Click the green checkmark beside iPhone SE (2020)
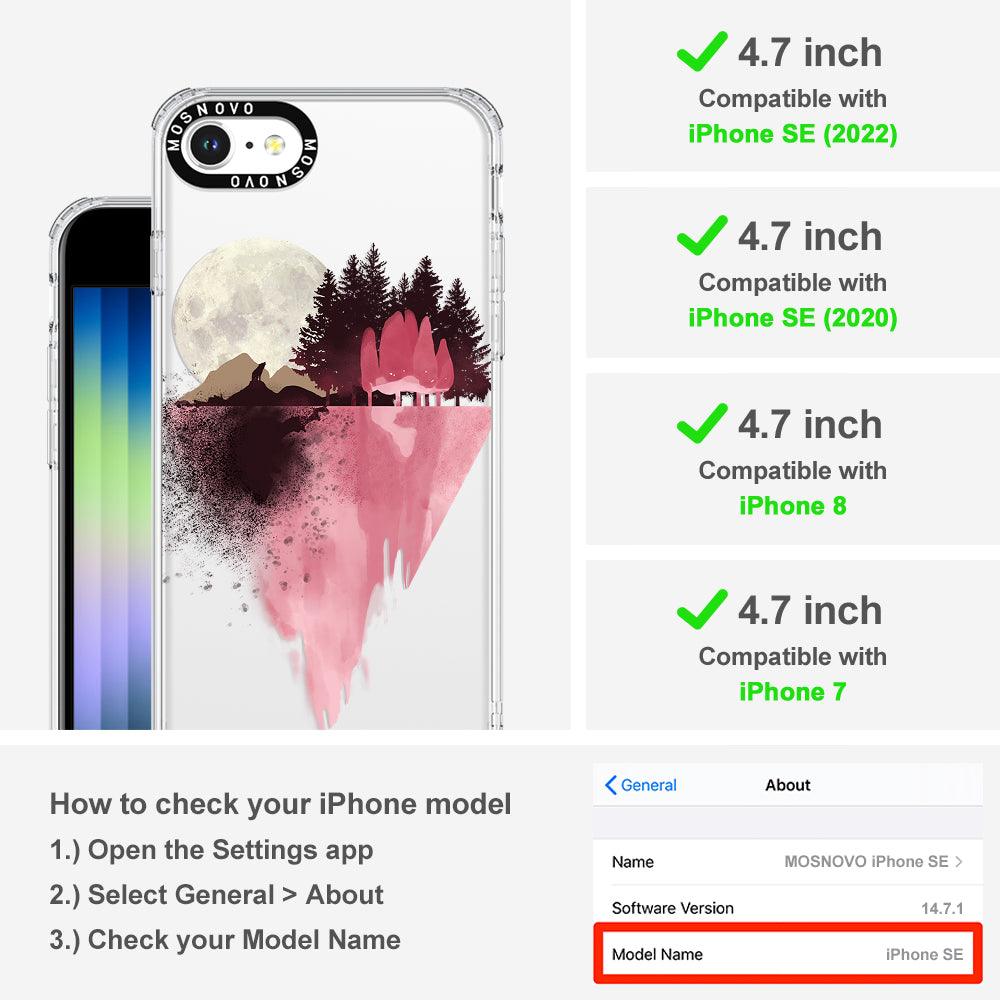Viewport: 1000px width, 1000px height. coord(702,235)
